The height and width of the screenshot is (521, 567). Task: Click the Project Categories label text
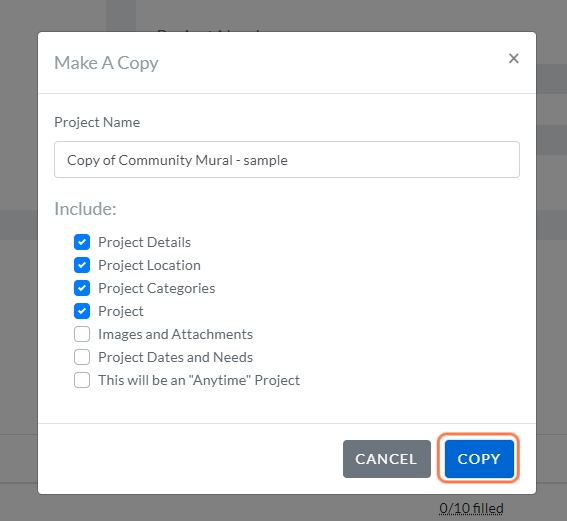click(x=157, y=288)
